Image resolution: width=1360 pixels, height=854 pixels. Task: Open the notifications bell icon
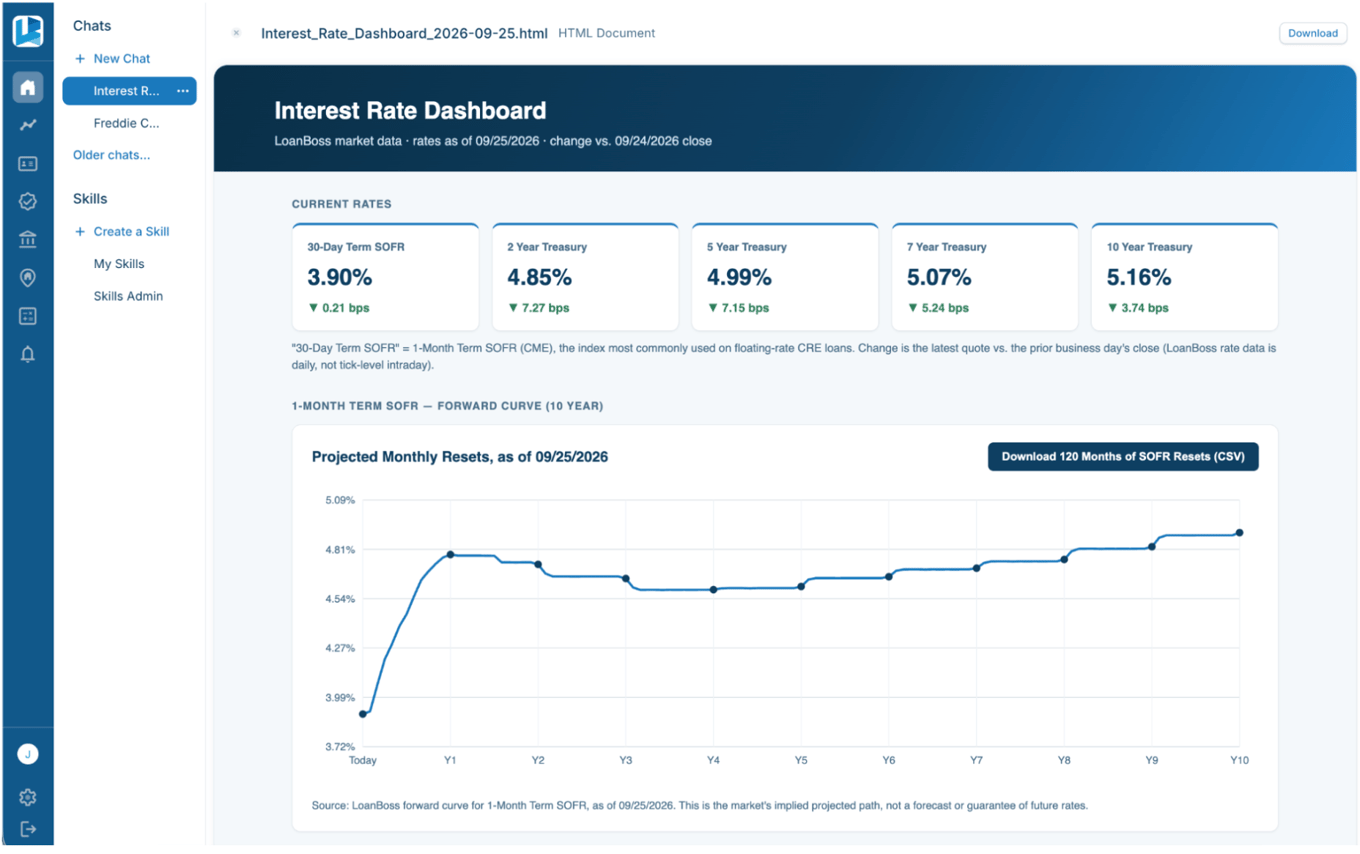28,354
